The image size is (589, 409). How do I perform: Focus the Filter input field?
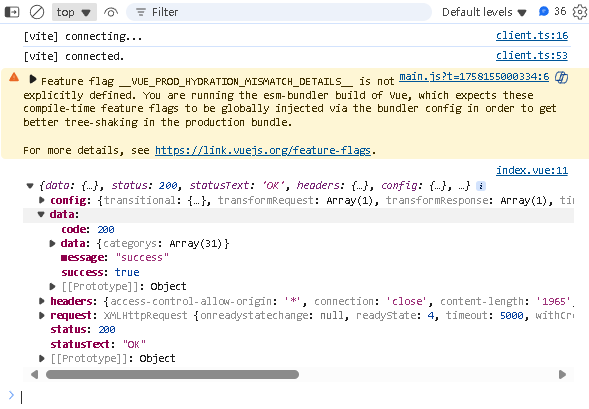pos(279,12)
